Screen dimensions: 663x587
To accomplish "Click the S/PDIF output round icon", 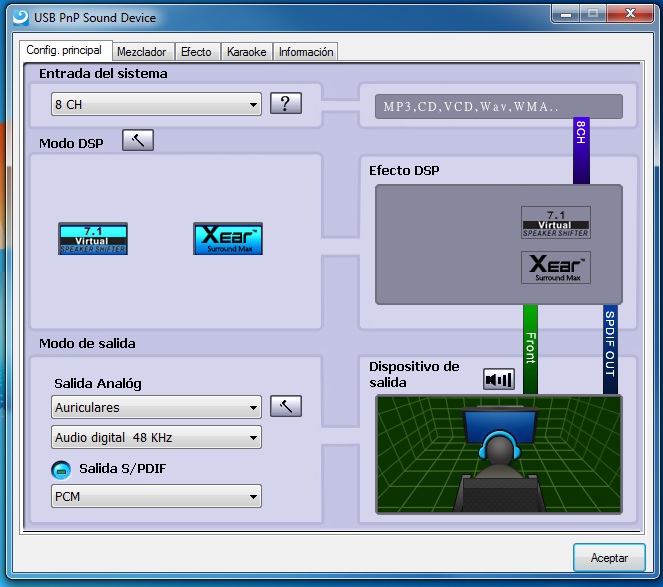I will [x=61, y=469].
